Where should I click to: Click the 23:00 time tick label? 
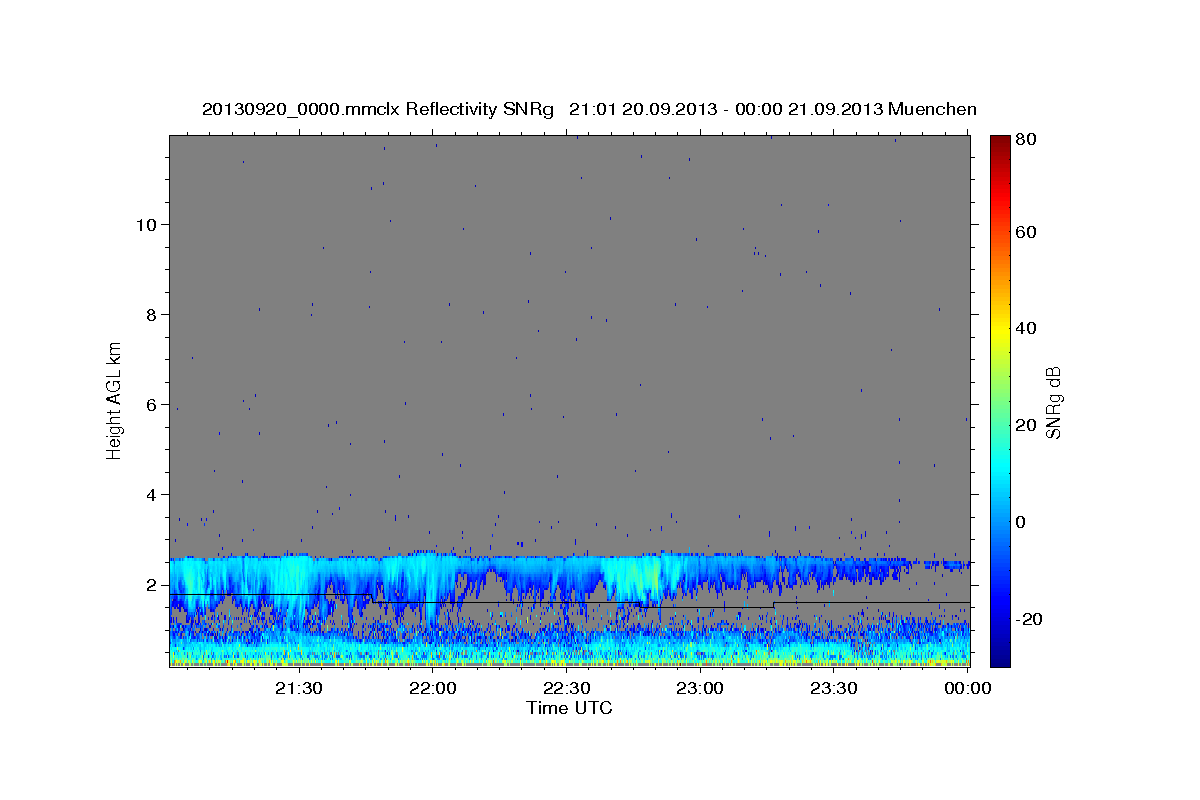[700, 688]
